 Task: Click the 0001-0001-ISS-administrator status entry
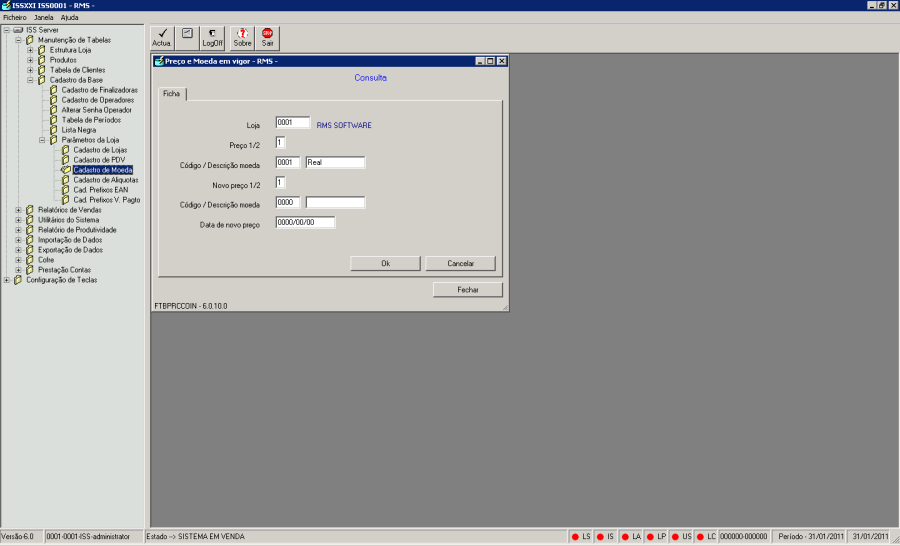point(88,537)
